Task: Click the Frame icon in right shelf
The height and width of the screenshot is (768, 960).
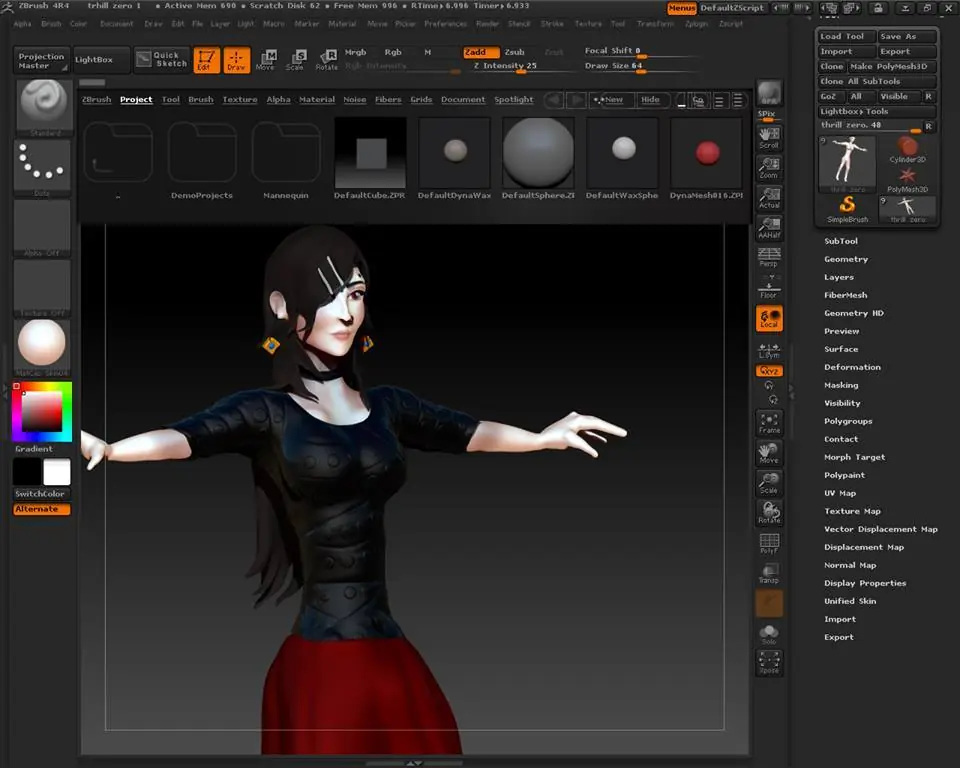Action: pyautogui.click(x=769, y=423)
